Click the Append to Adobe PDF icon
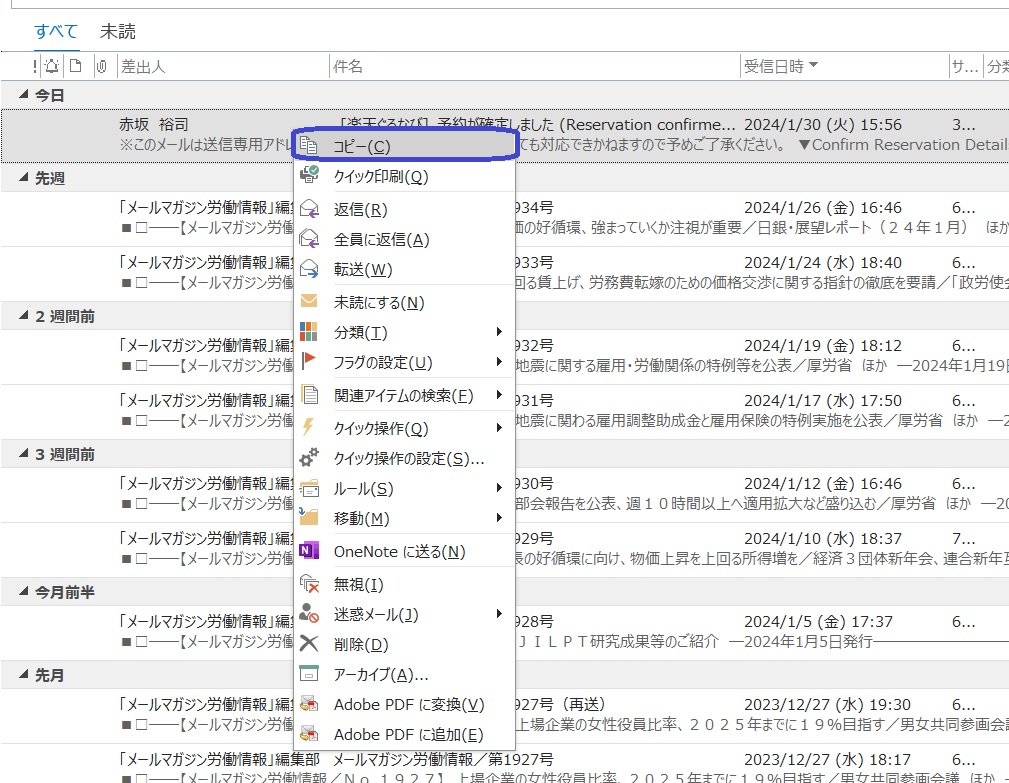1009x783 pixels. [310, 733]
